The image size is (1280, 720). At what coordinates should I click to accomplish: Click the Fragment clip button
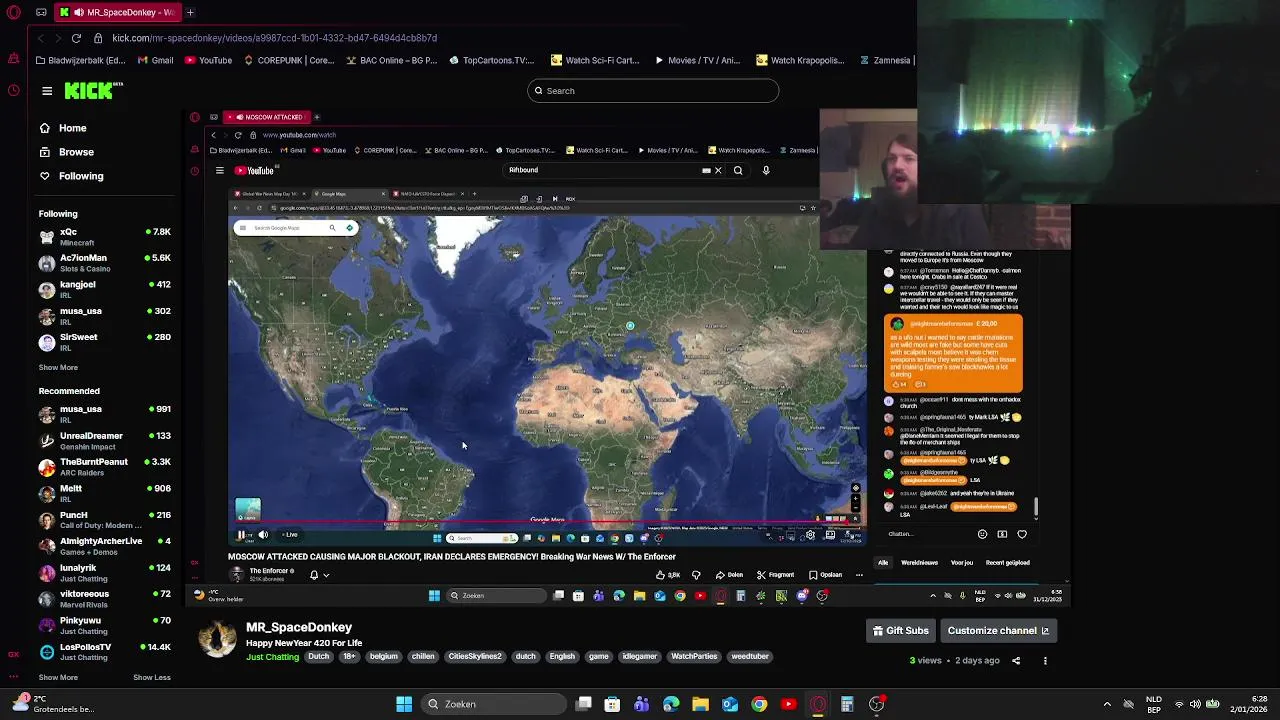pos(776,575)
